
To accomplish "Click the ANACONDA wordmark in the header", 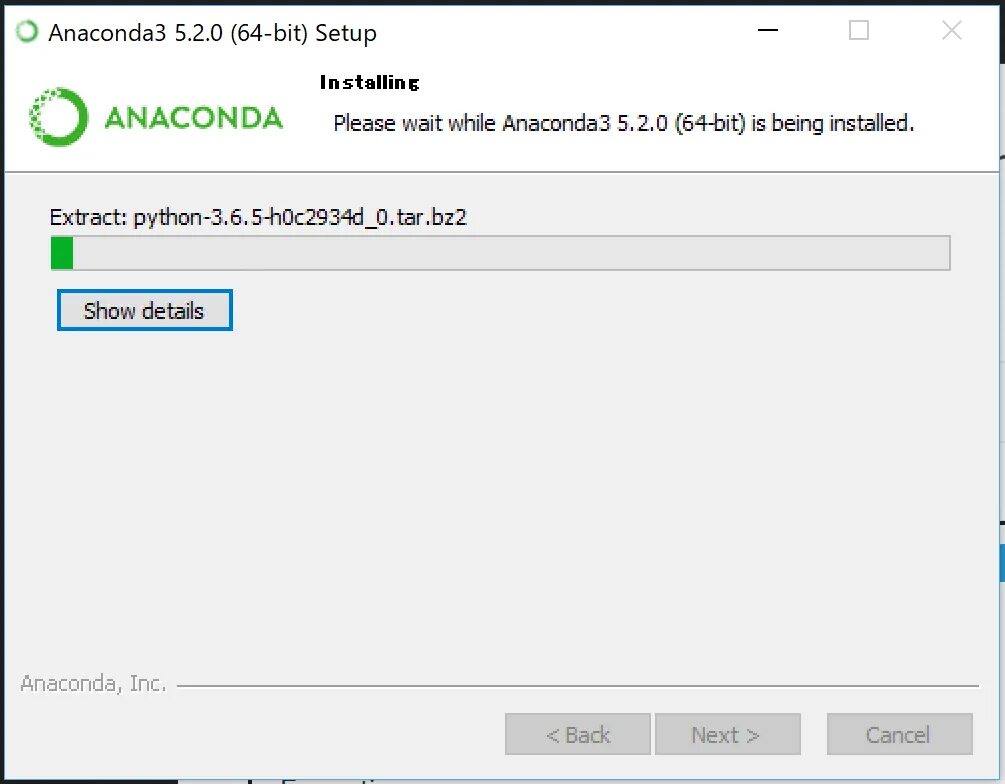I will click(x=193, y=118).
